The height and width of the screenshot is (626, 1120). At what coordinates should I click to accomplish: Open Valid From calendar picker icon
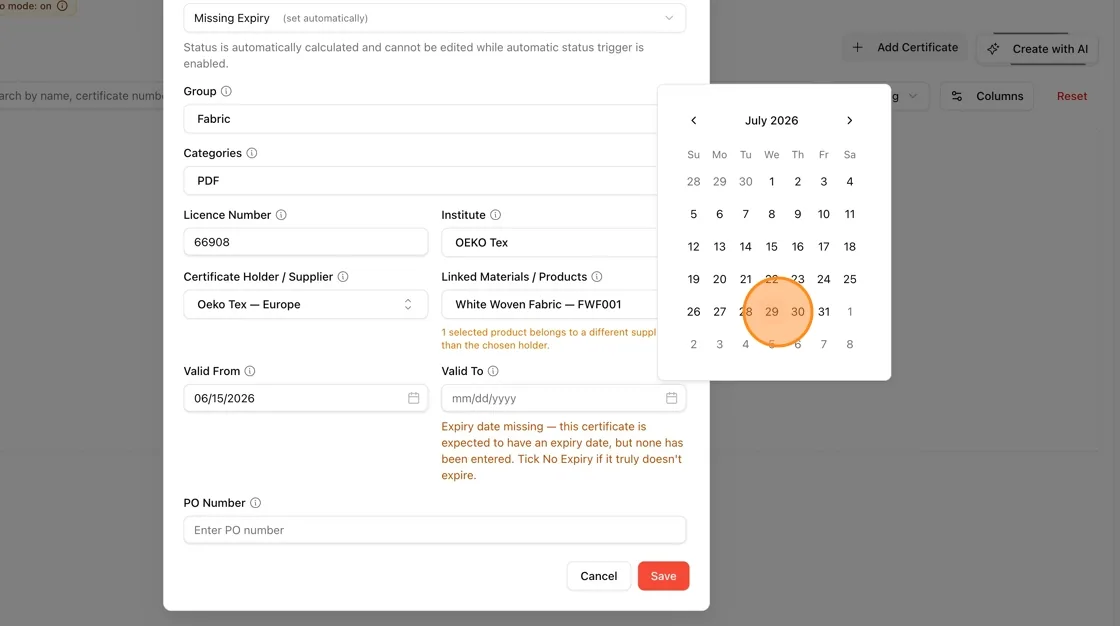pos(414,398)
